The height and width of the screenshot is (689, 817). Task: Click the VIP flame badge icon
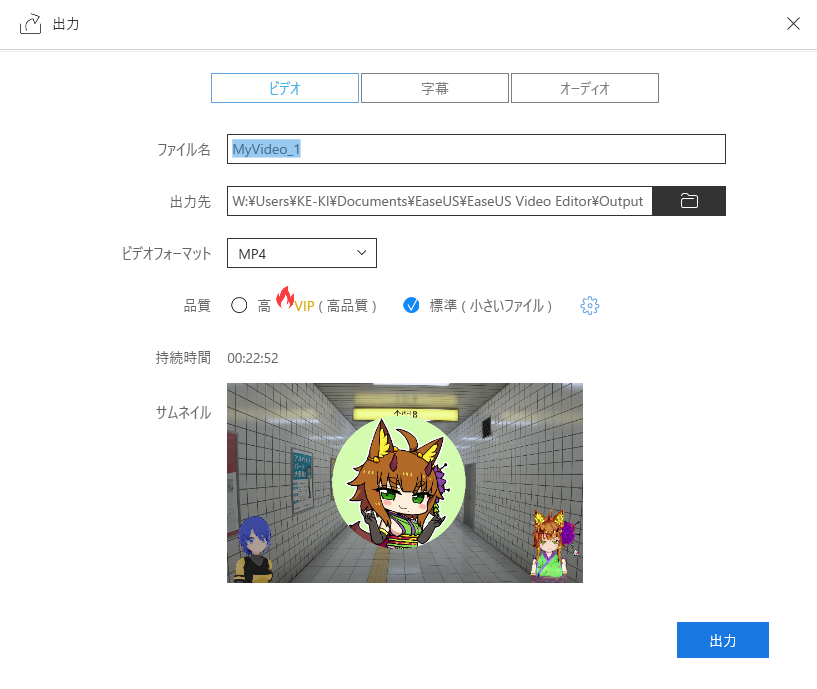click(x=285, y=297)
